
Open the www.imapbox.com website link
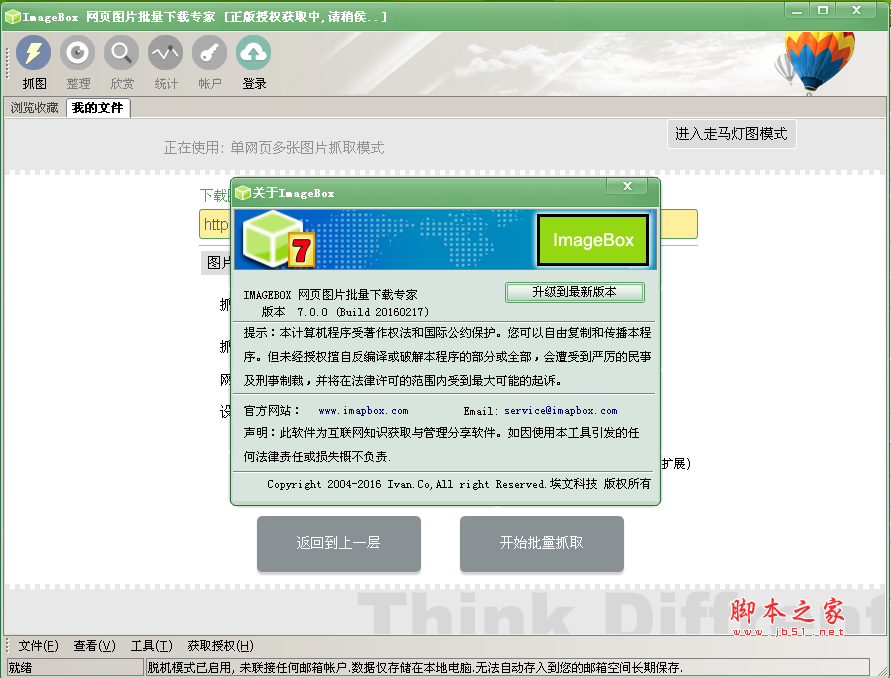[x=363, y=410]
